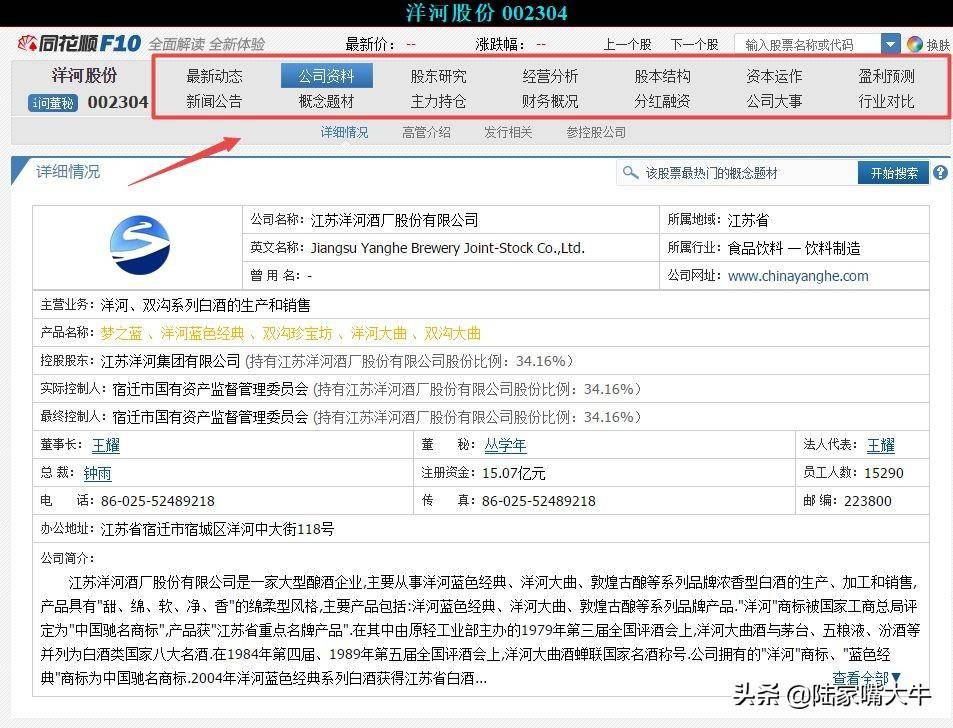Open the 参控股公司 sub-tab
This screenshot has width=953, height=728.
click(x=596, y=132)
